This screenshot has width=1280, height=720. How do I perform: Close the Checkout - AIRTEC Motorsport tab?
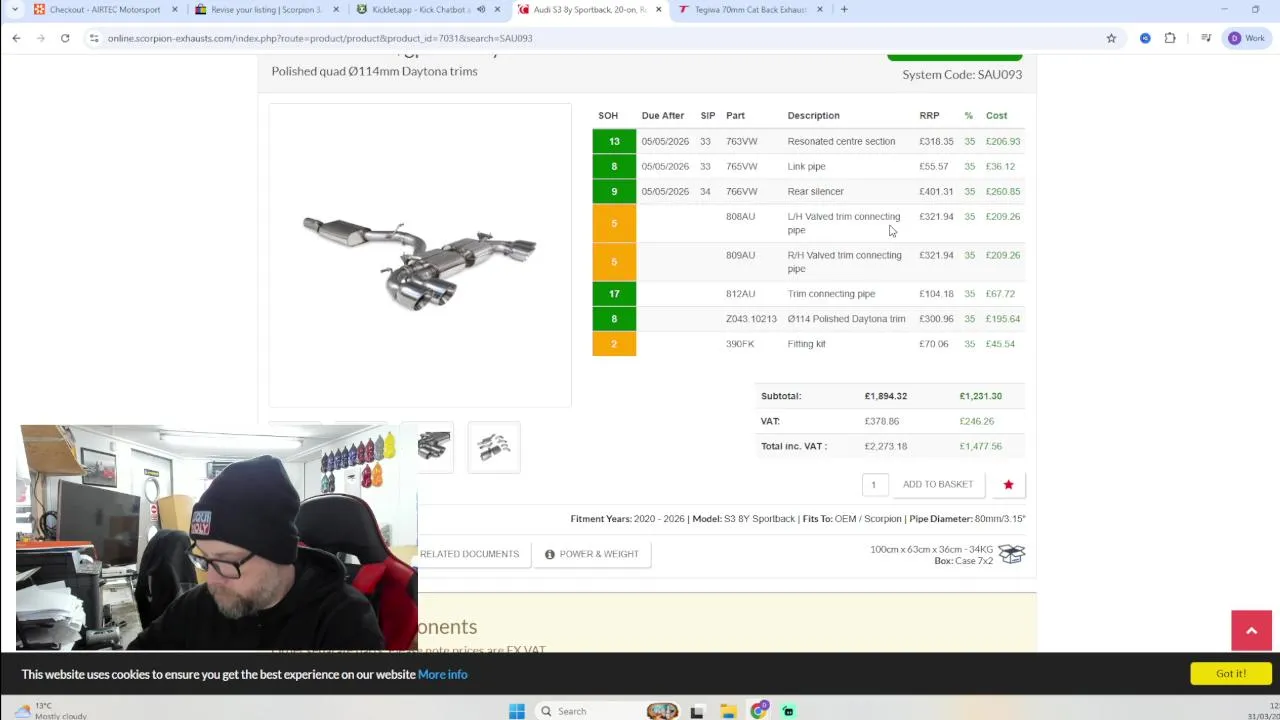point(175,9)
